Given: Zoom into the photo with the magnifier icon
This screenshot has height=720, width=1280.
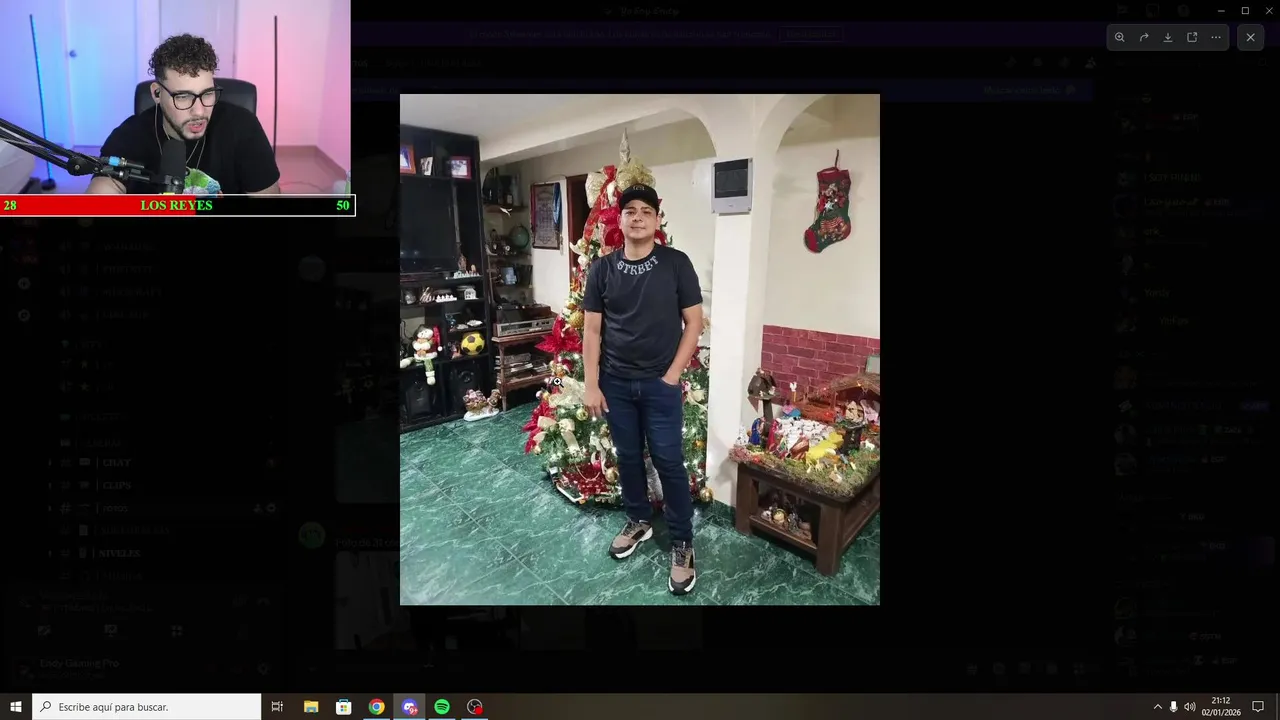Looking at the screenshot, I should click(x=1119, y=37).
